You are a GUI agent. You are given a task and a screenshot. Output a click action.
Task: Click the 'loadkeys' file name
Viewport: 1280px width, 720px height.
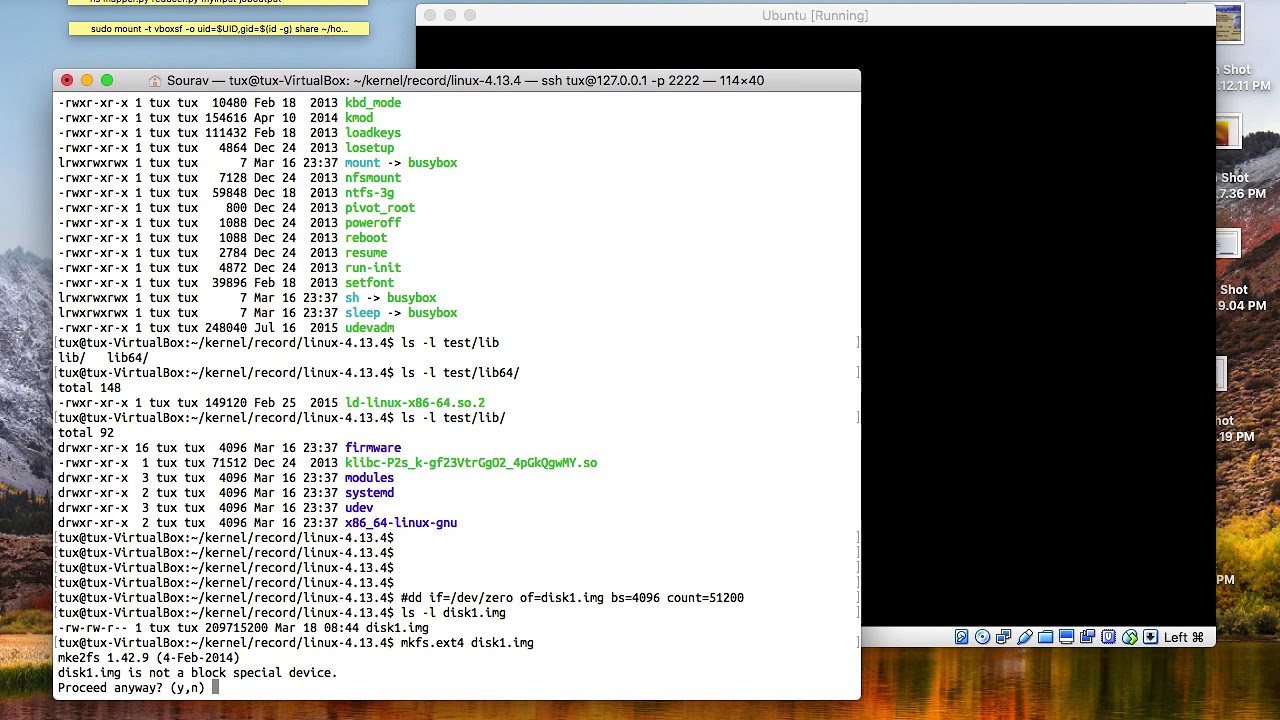pos(373,133)
